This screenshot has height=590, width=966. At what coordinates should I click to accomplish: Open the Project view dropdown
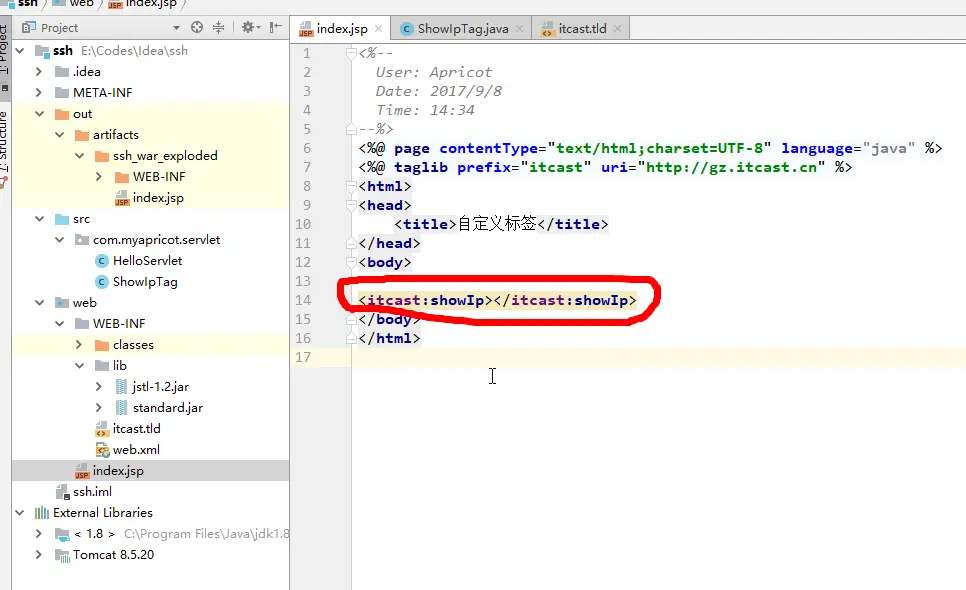coord(176,28)
